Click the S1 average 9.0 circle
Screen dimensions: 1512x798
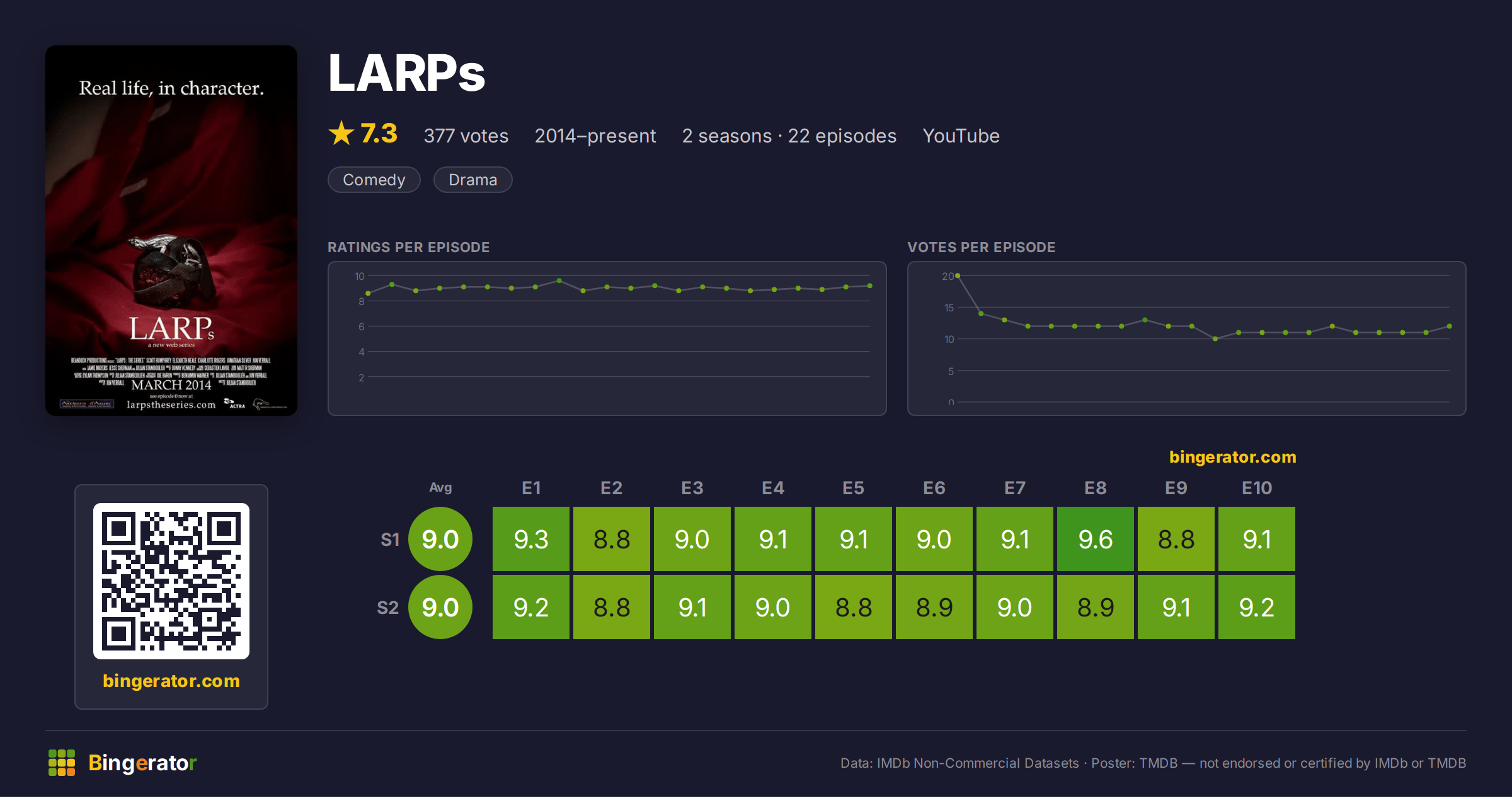[440, 539]
